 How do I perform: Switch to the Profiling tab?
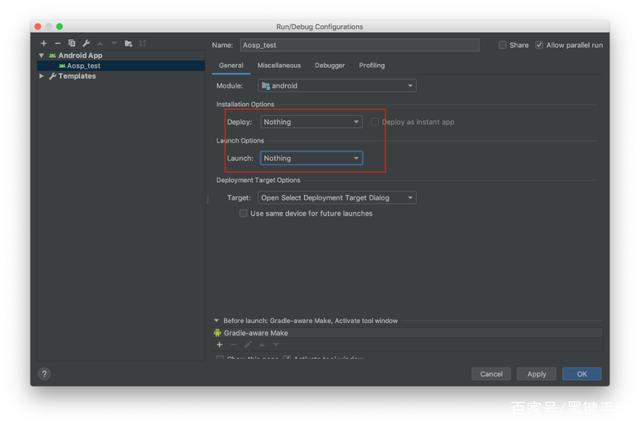(x=372, y=66)
